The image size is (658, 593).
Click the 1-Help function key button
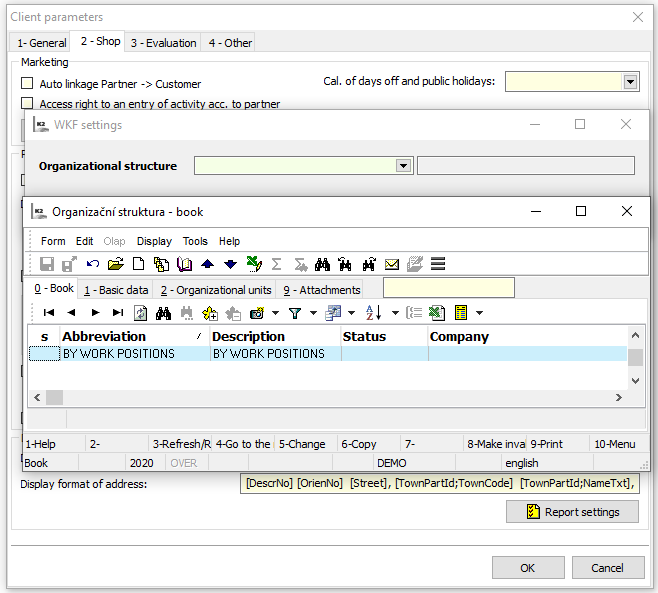54,444
